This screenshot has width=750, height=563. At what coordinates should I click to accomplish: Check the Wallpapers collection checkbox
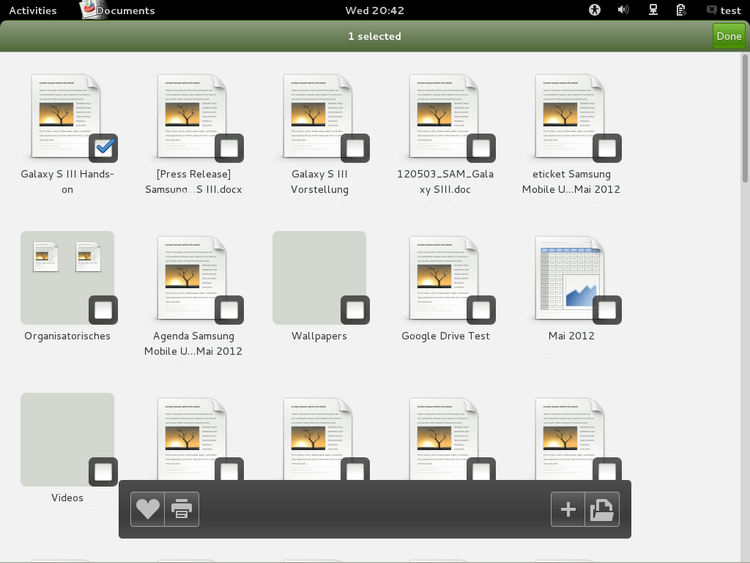click(x=355, y=310)
